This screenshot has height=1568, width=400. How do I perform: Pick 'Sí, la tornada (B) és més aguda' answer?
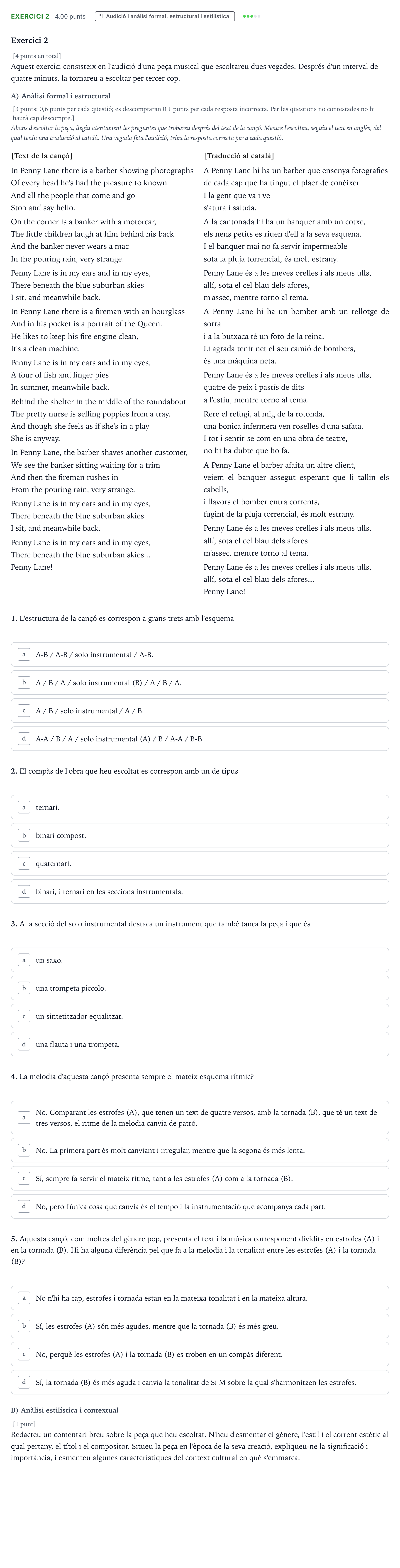[200, 1382]
